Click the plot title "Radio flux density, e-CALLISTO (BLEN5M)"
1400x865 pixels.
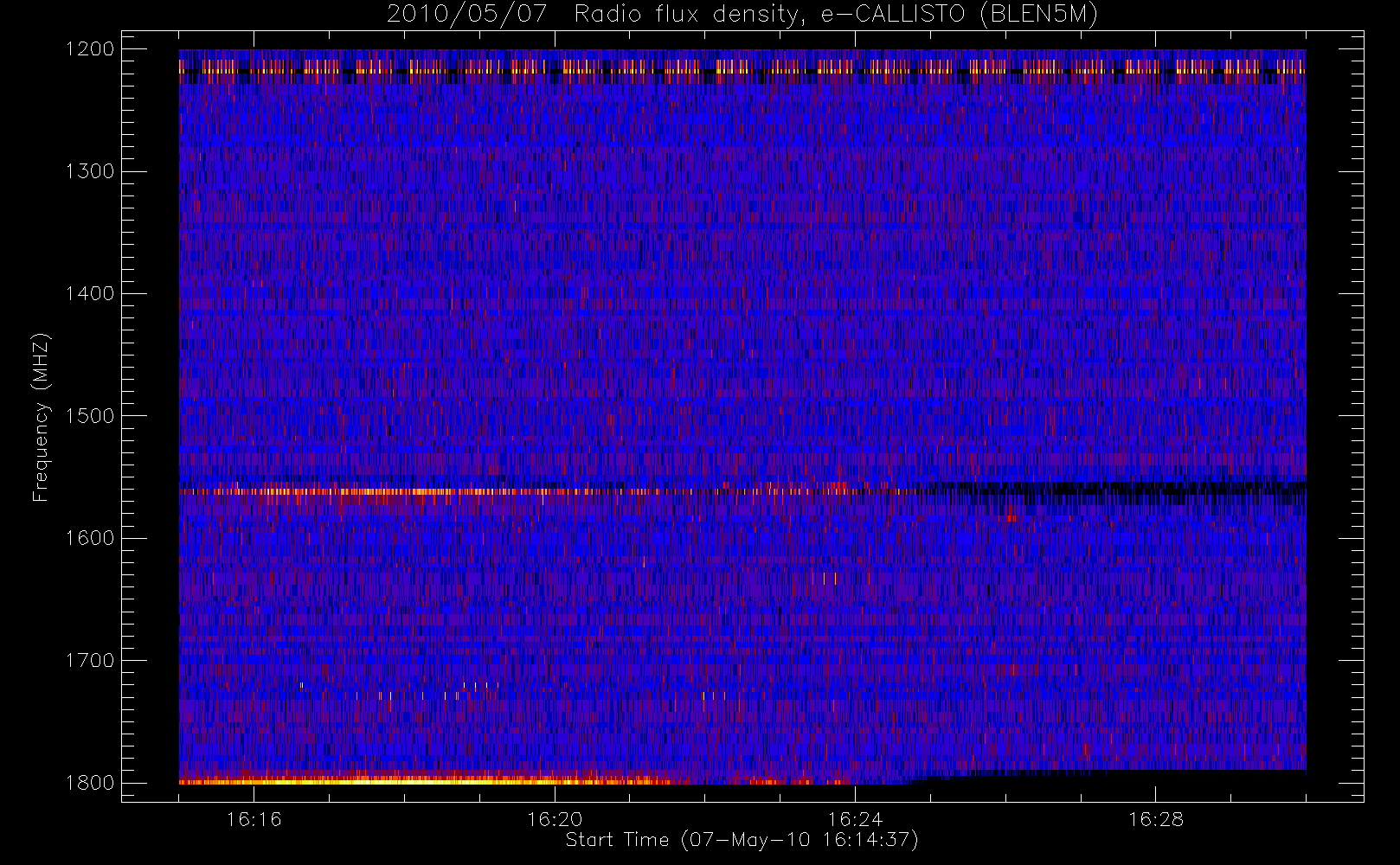click(836, 15)
